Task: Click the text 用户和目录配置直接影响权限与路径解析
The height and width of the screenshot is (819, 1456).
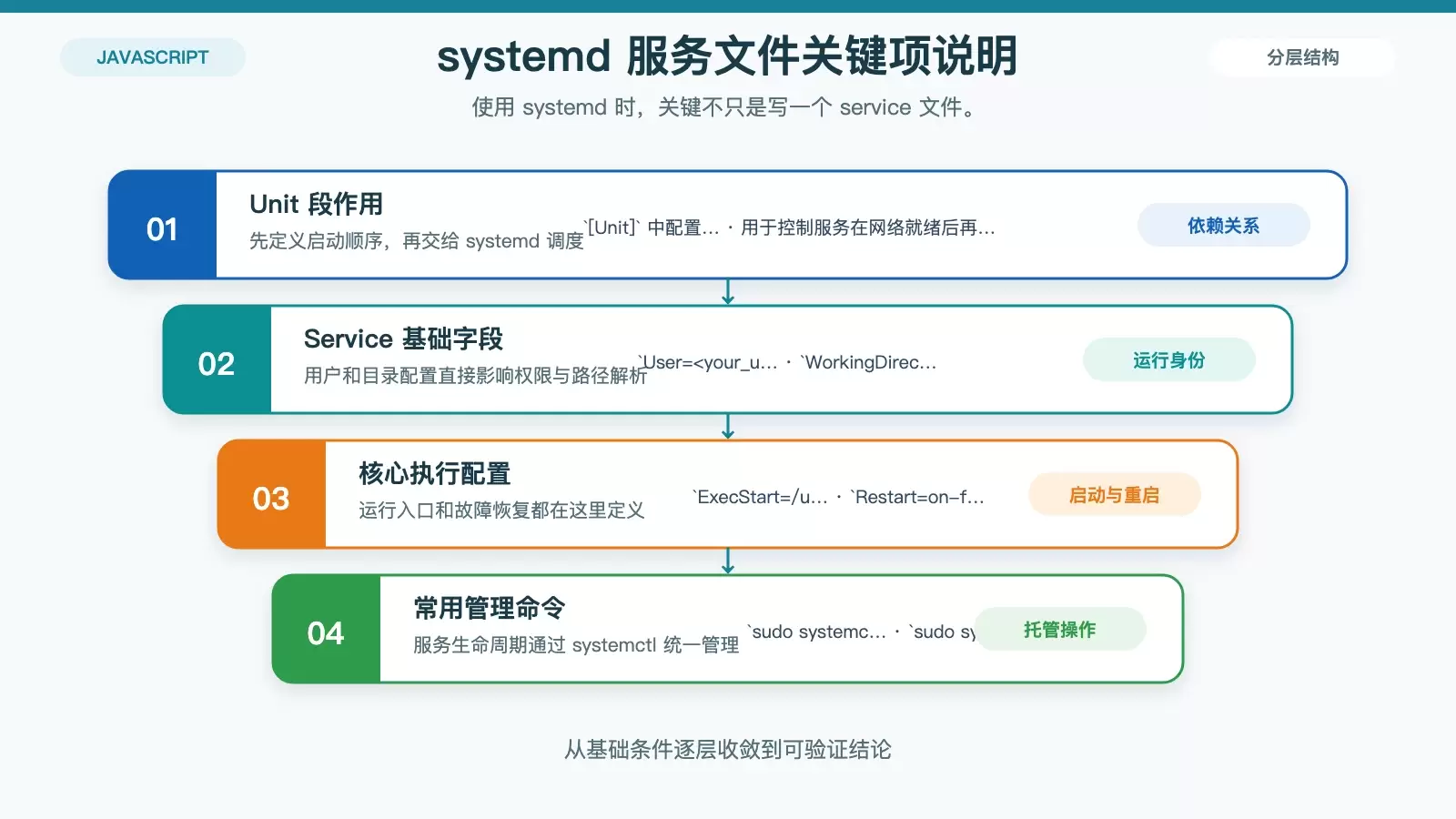Action: pyautogui.click(x=475, y=376)
